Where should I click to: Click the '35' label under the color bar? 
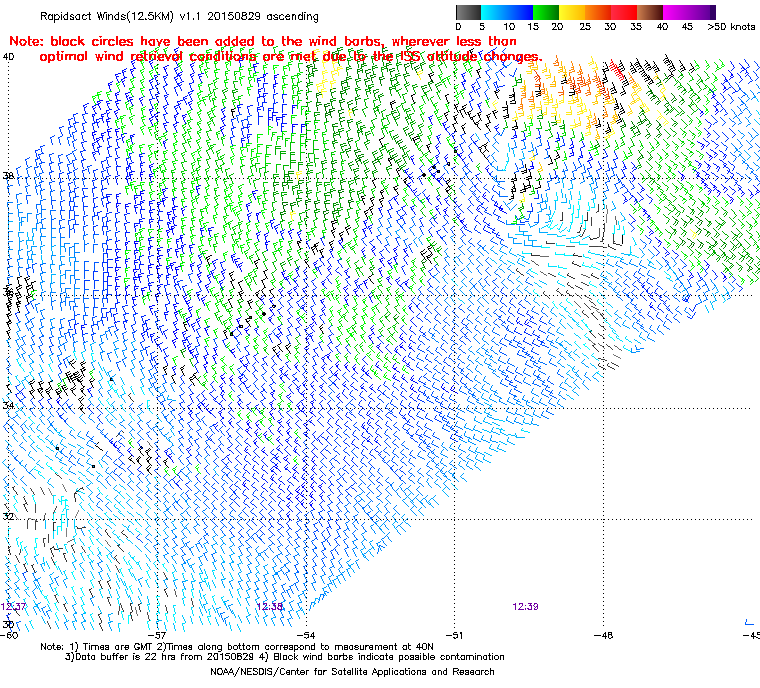point(636,27)
